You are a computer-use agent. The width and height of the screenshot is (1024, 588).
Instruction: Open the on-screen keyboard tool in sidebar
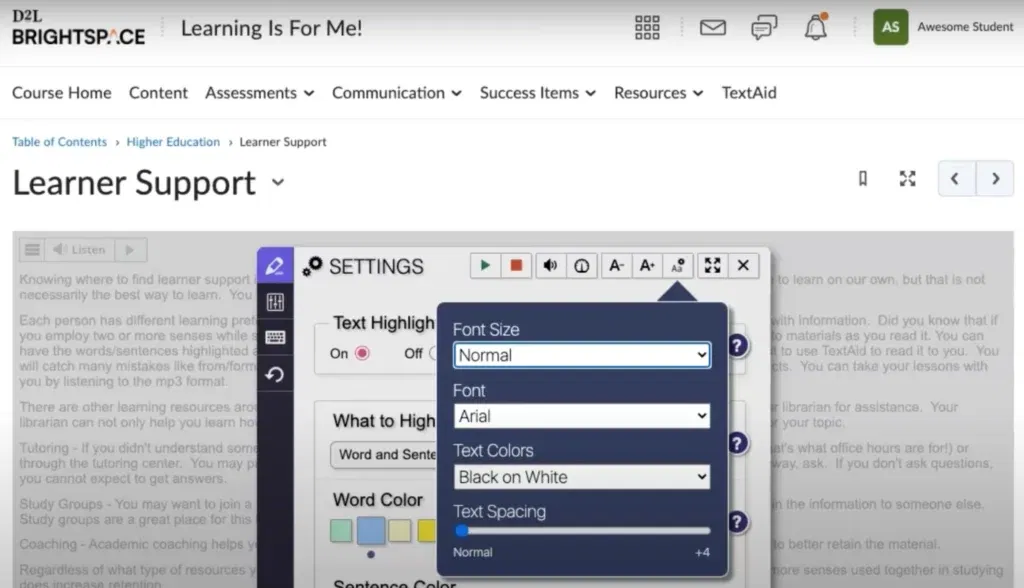coord(275,337)
